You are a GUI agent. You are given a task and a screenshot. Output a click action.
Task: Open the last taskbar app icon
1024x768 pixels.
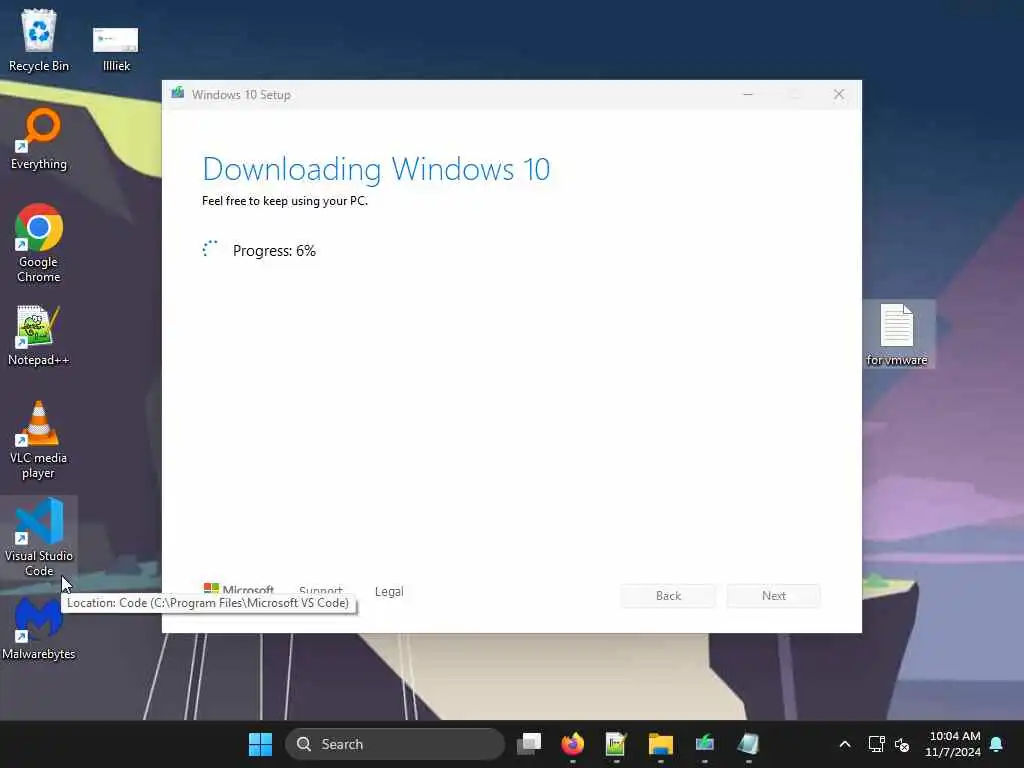pos(748,744)
